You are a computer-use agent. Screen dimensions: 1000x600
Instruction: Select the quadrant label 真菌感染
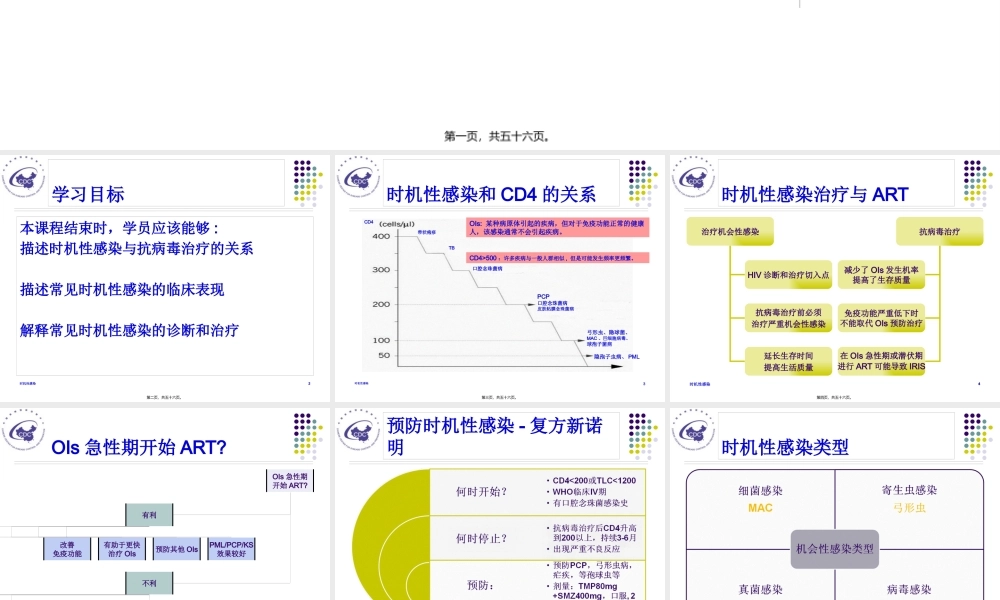coord(760,590)
